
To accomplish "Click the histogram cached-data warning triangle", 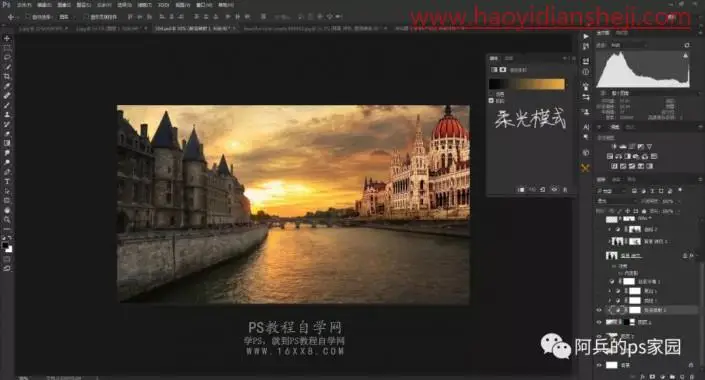I will [685, 56].
